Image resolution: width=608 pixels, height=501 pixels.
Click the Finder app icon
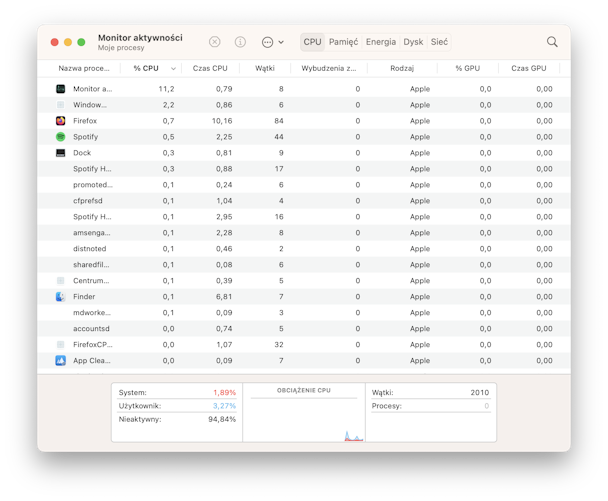tap(60, 297)
